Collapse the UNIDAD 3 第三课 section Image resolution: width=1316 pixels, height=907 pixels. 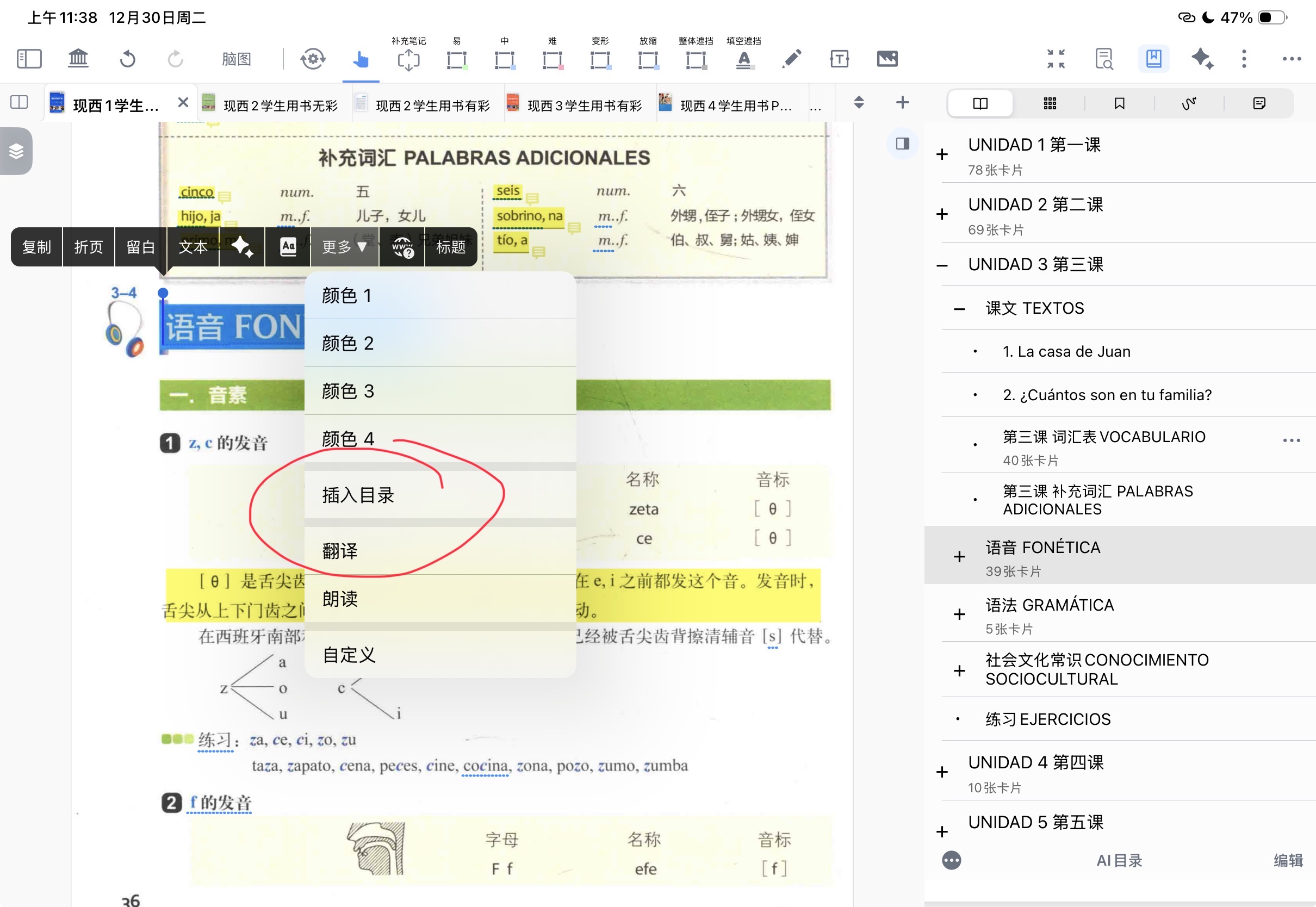click(941, 265)
